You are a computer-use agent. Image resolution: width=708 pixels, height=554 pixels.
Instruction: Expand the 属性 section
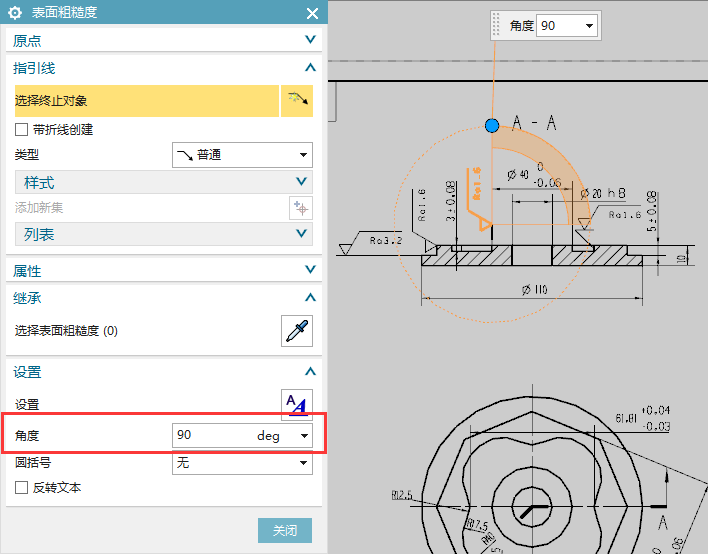[310, 270]
